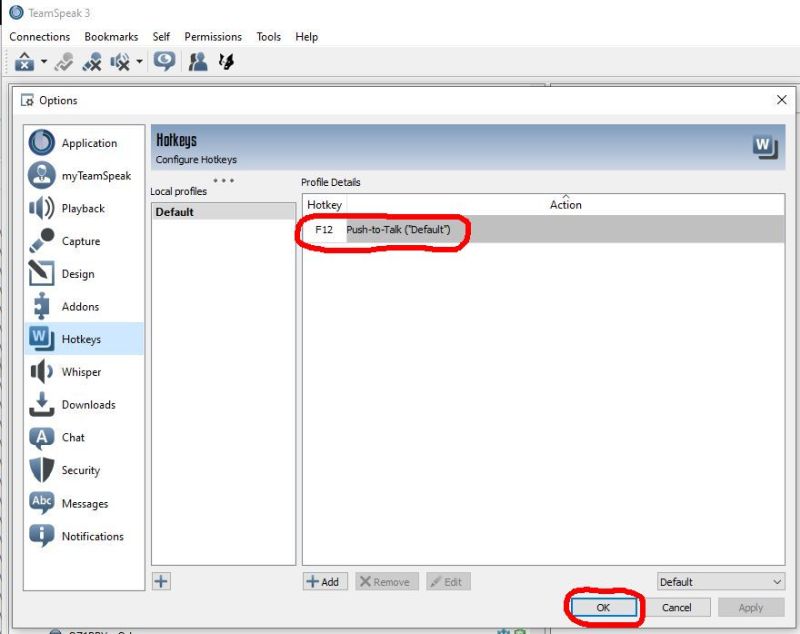Click the TeamSpeak 3 logo in title bar

(x=16, y=13)
